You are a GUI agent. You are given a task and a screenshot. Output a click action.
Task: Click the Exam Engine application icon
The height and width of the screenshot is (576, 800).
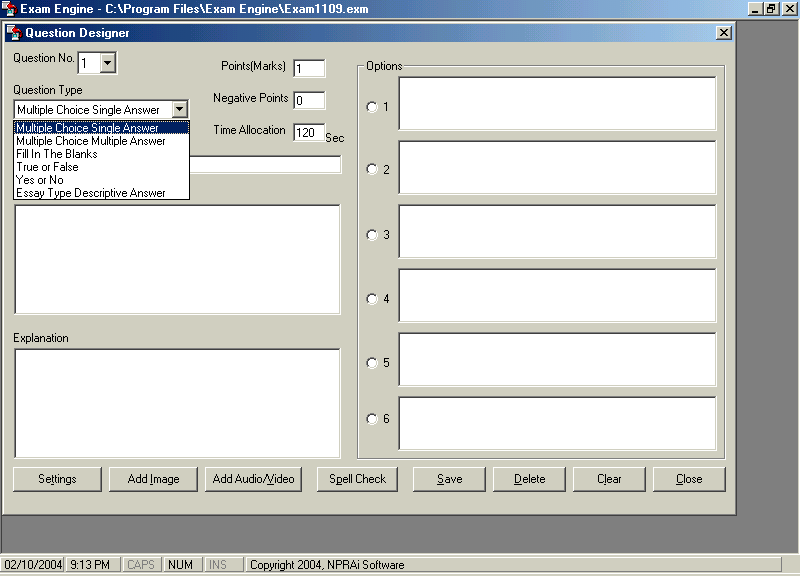coord(9,8)
